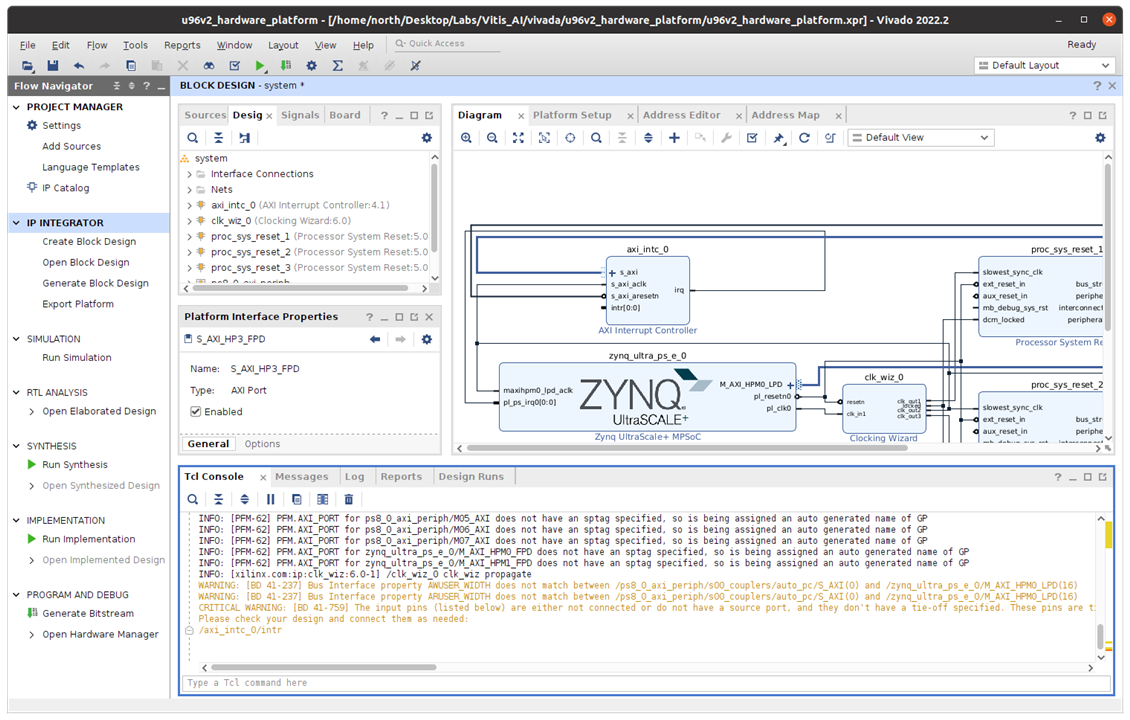Open the Flow menu
1130x720 pixels.
point(97,45)
